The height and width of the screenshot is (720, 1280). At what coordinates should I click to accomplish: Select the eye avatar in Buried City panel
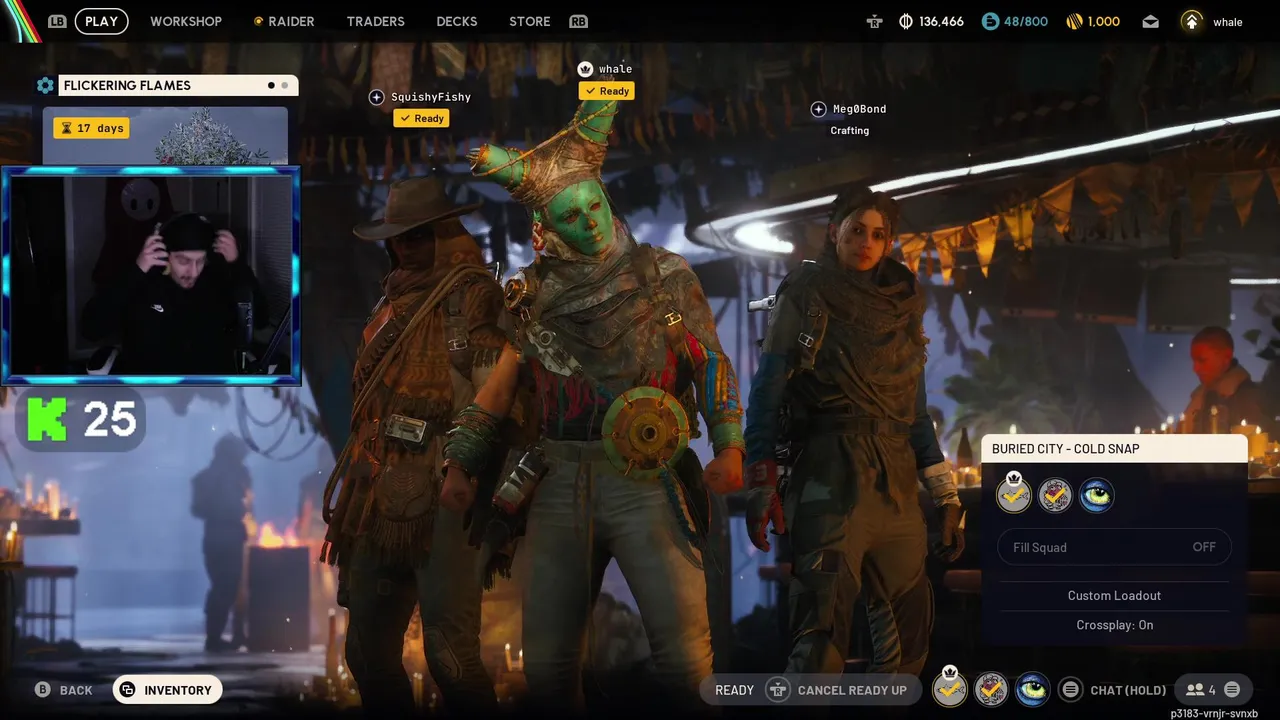click(1096, 495)
